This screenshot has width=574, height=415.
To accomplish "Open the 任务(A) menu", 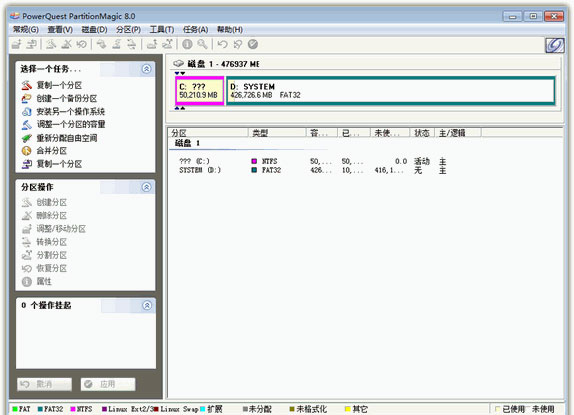I will click(x=195, y=29).
